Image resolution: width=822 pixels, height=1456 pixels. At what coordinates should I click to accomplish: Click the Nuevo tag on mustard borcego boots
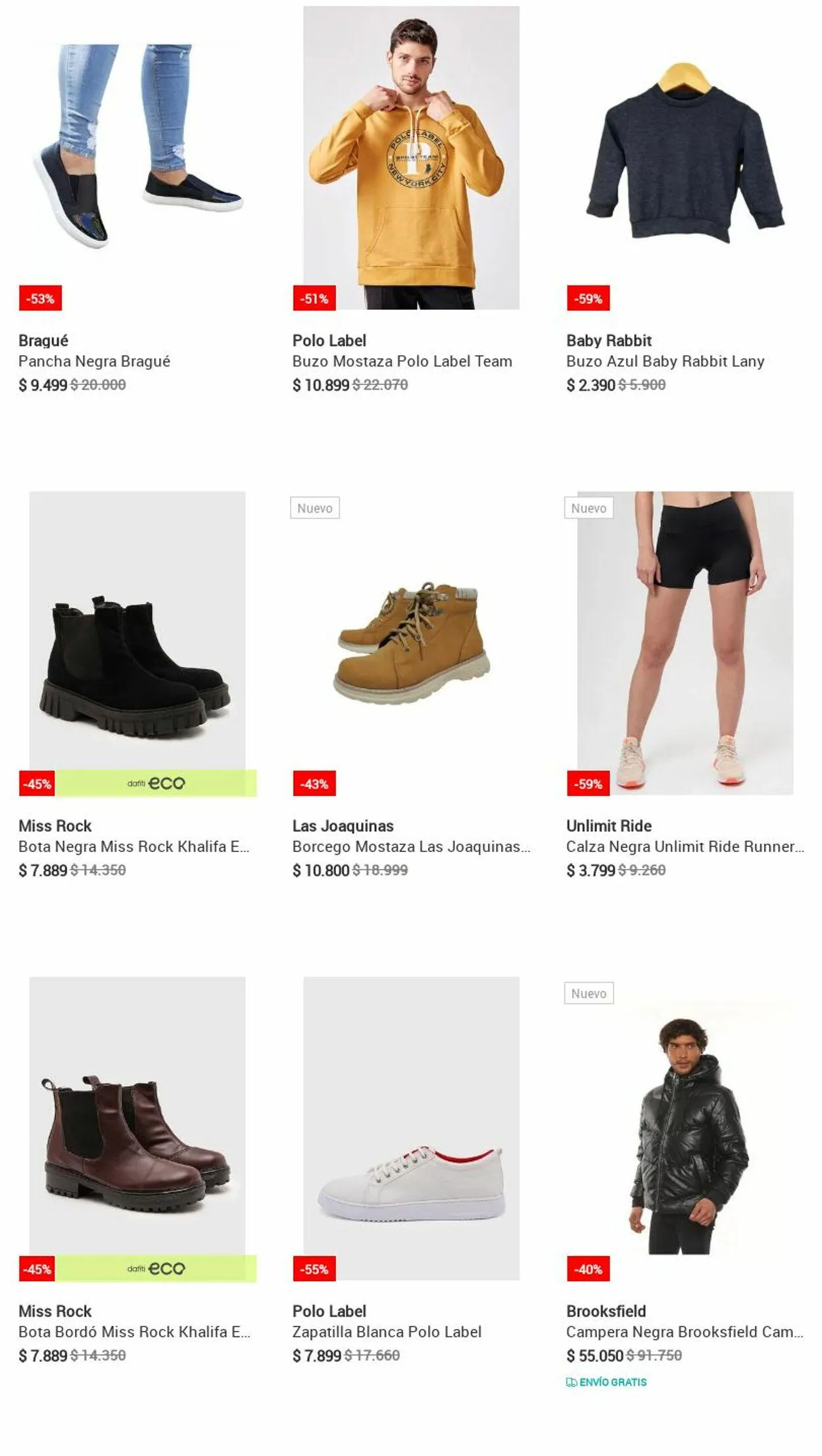[315, 508]
